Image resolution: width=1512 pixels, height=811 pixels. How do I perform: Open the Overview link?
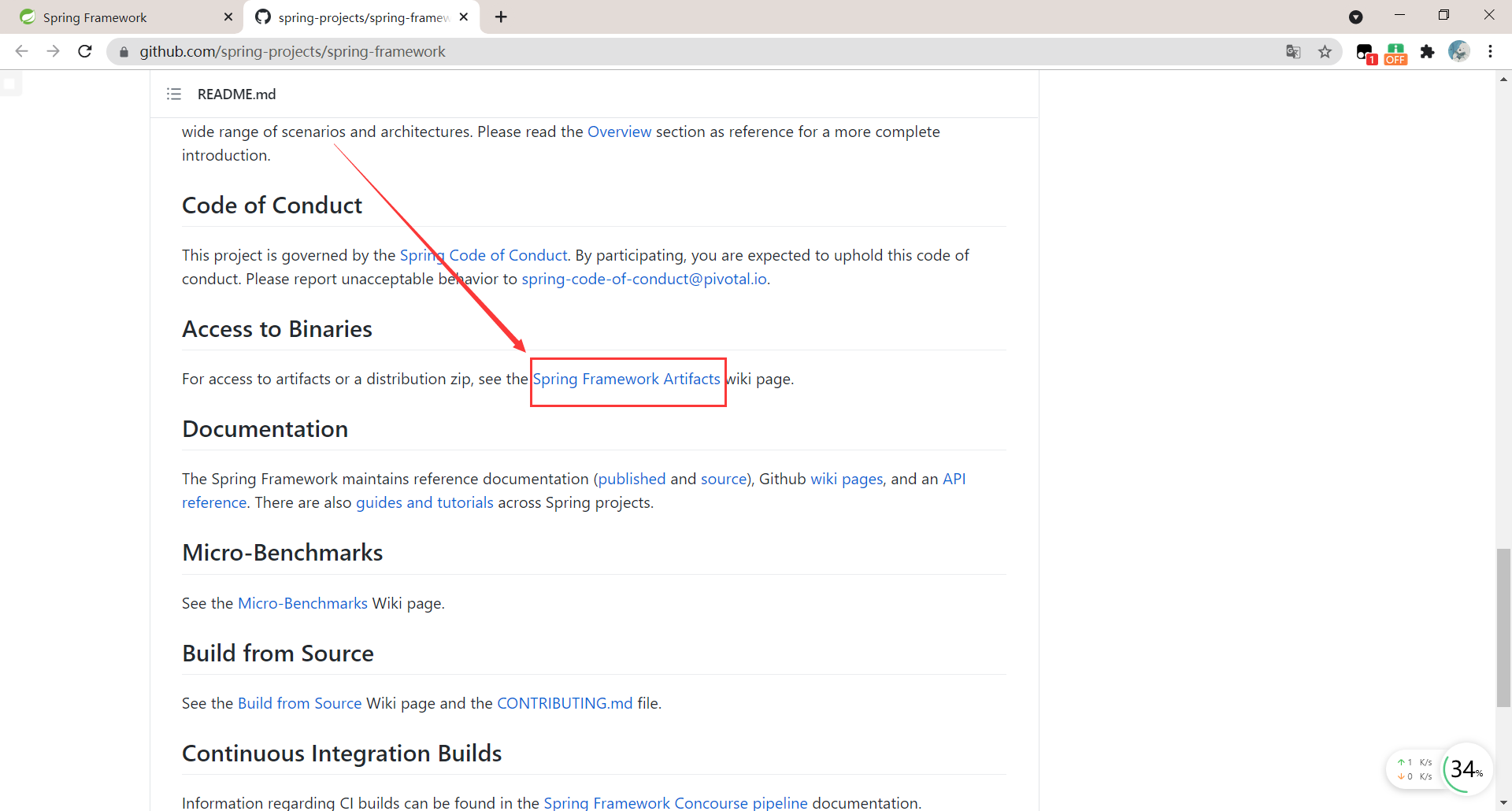[x=619, y=131]
